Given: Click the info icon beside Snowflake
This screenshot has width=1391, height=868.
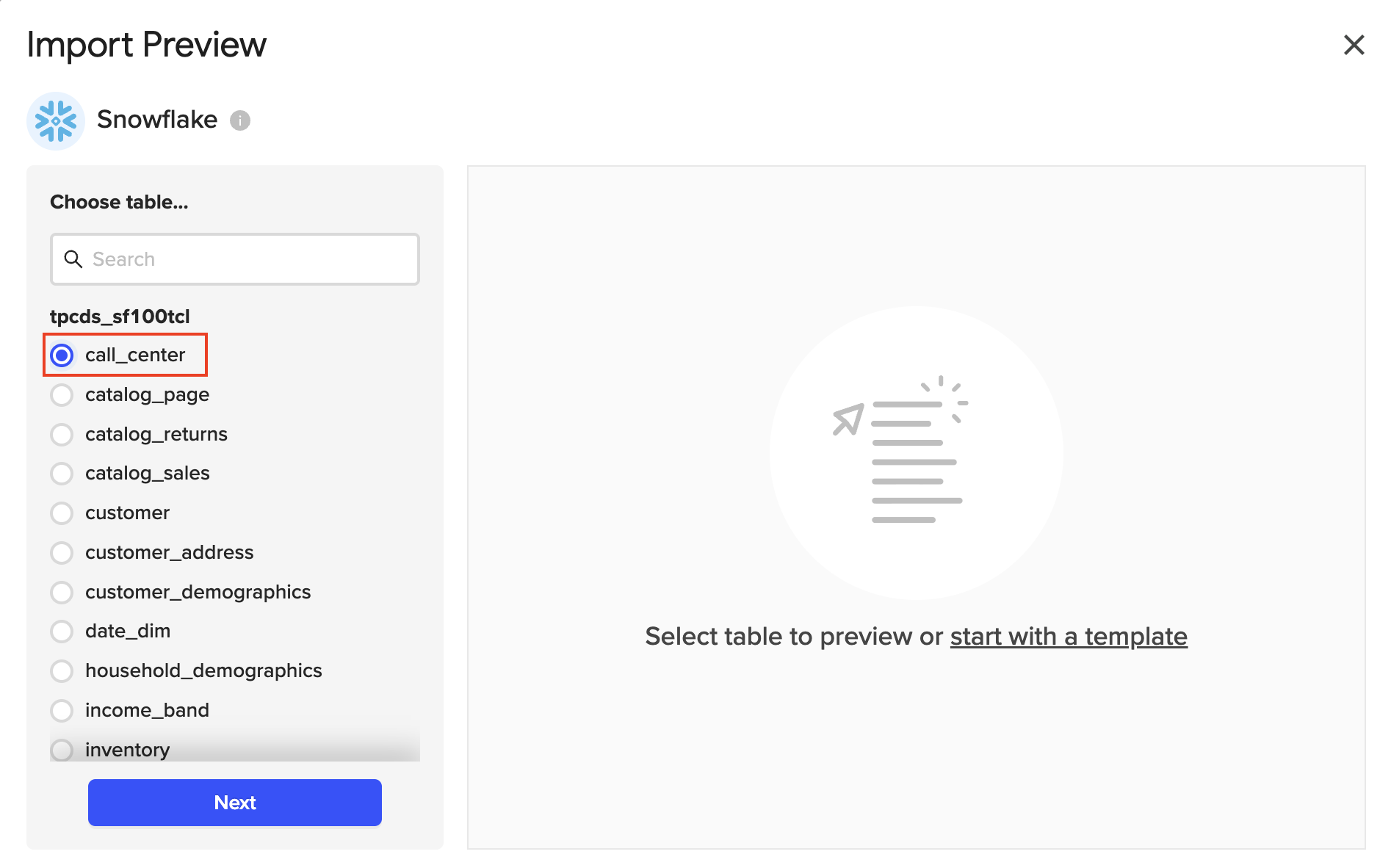Looking at the screenshot, I should pyautogui.click(x=240, y=120).
